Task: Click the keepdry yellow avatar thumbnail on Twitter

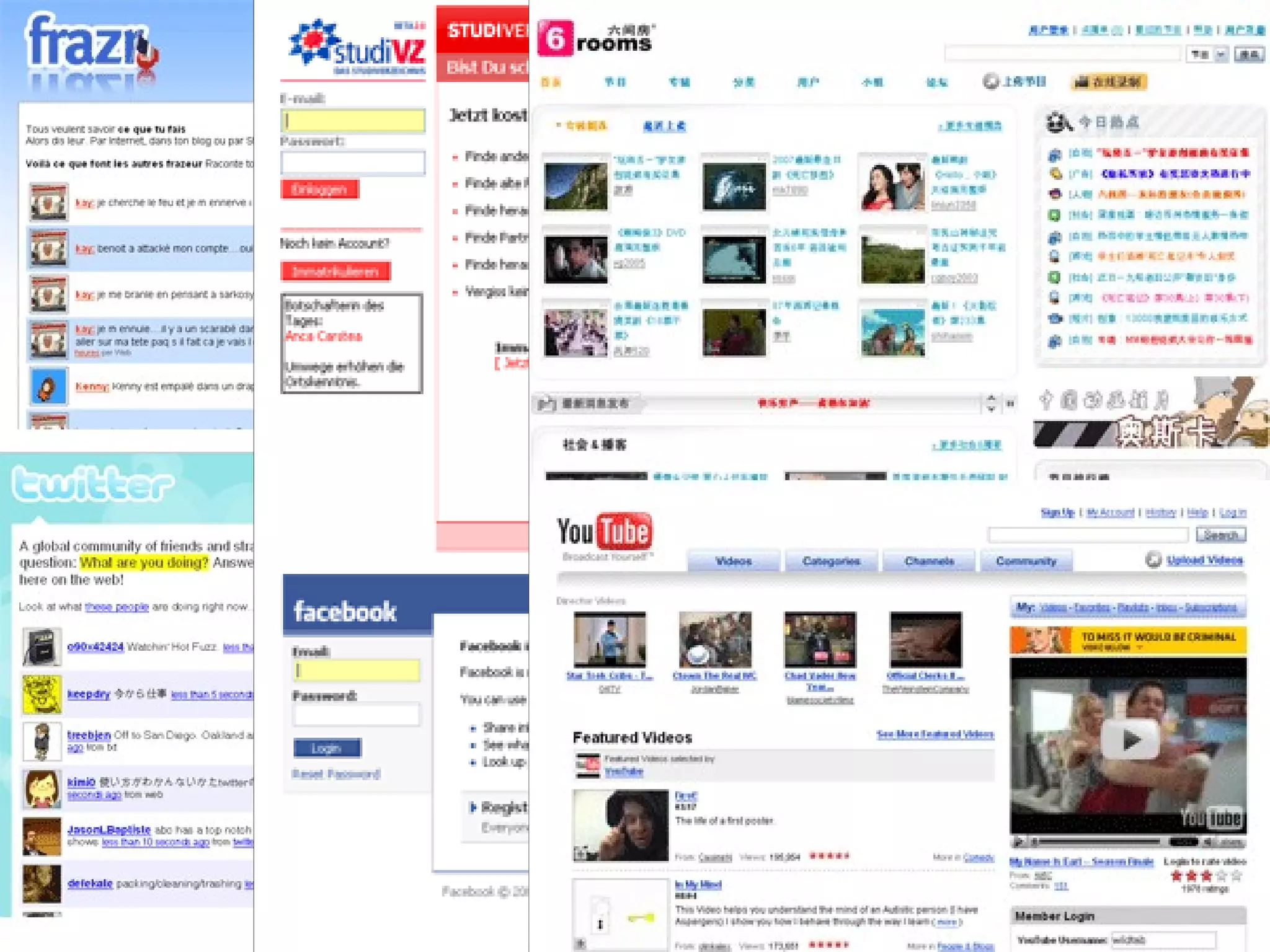Action: point(42,694)
